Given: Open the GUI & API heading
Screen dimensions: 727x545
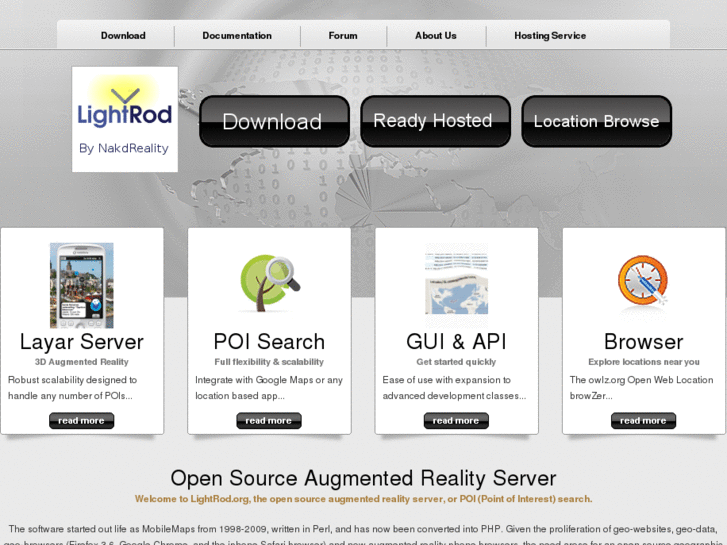Looking at the screenshot, I should [456, 342].
